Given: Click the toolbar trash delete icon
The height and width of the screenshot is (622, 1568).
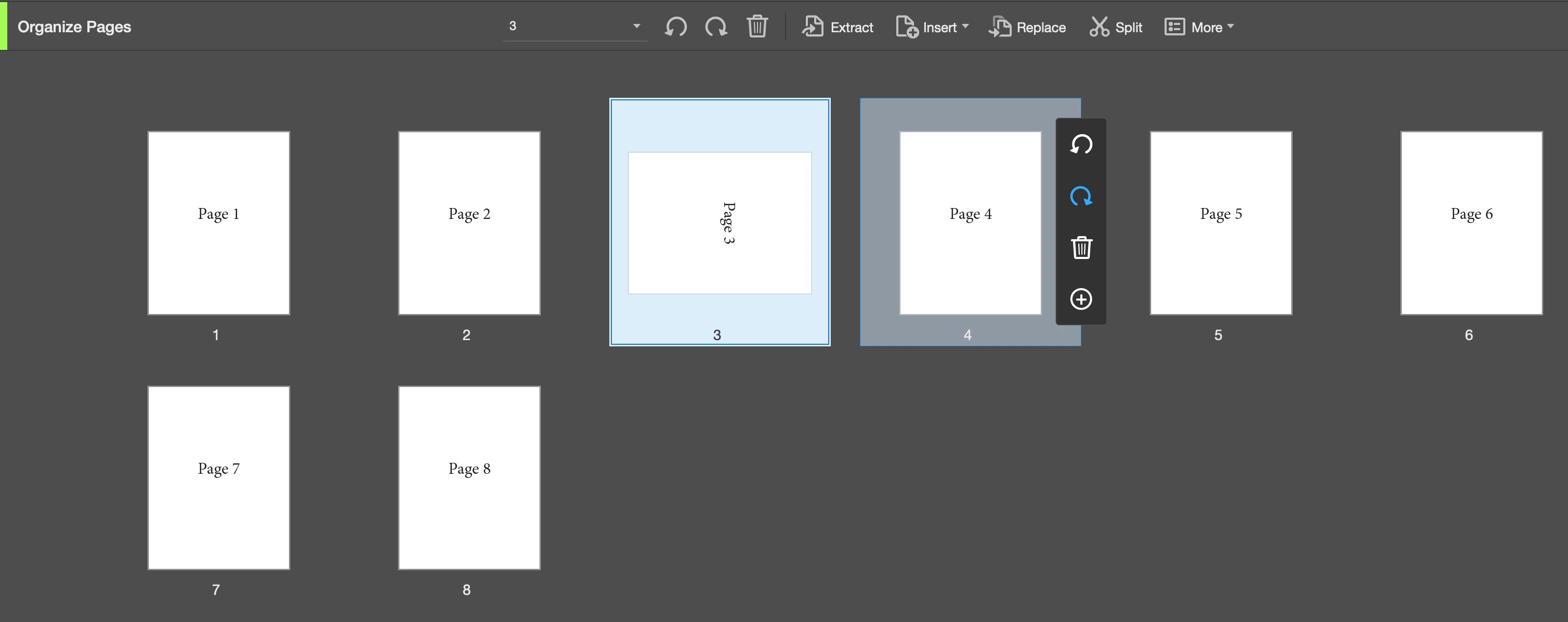Looking at the screenshot, I should 756,27.
